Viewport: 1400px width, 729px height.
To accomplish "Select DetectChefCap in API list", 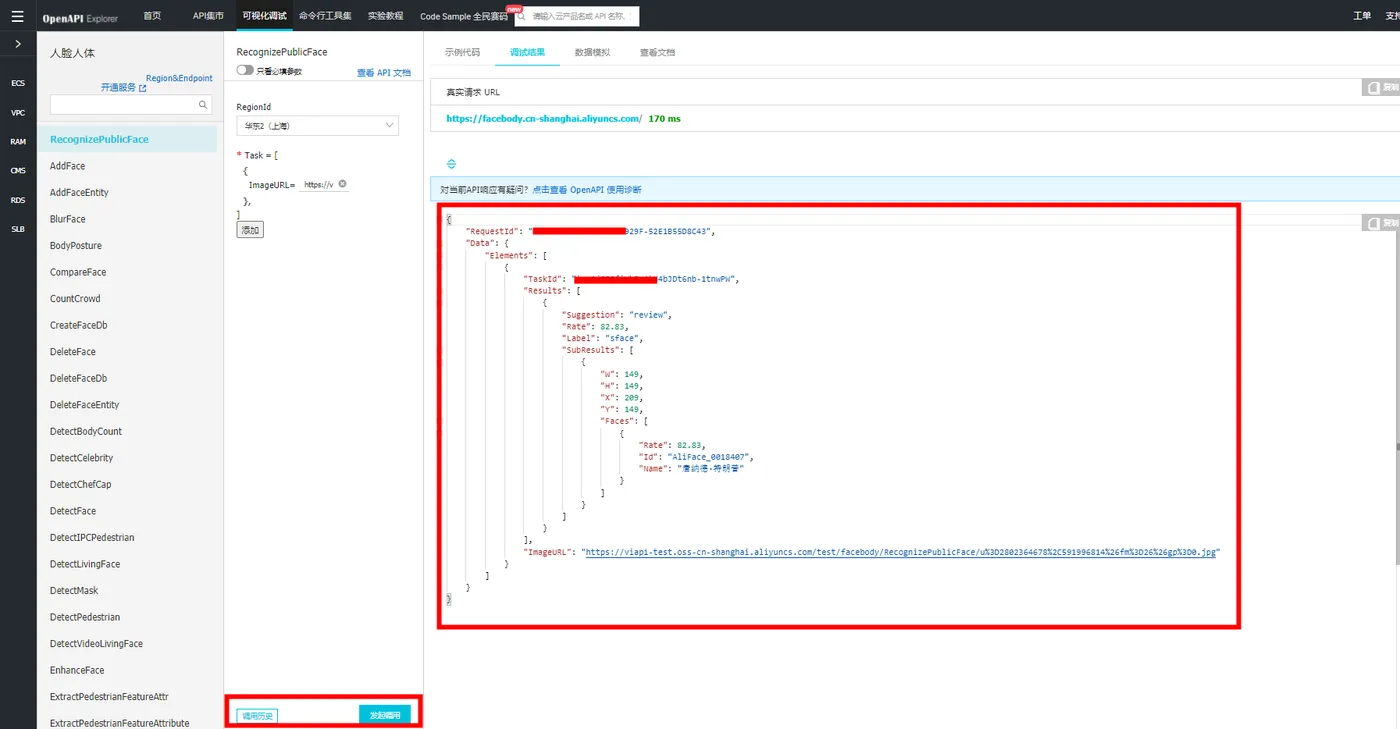I will coord(81,484).
